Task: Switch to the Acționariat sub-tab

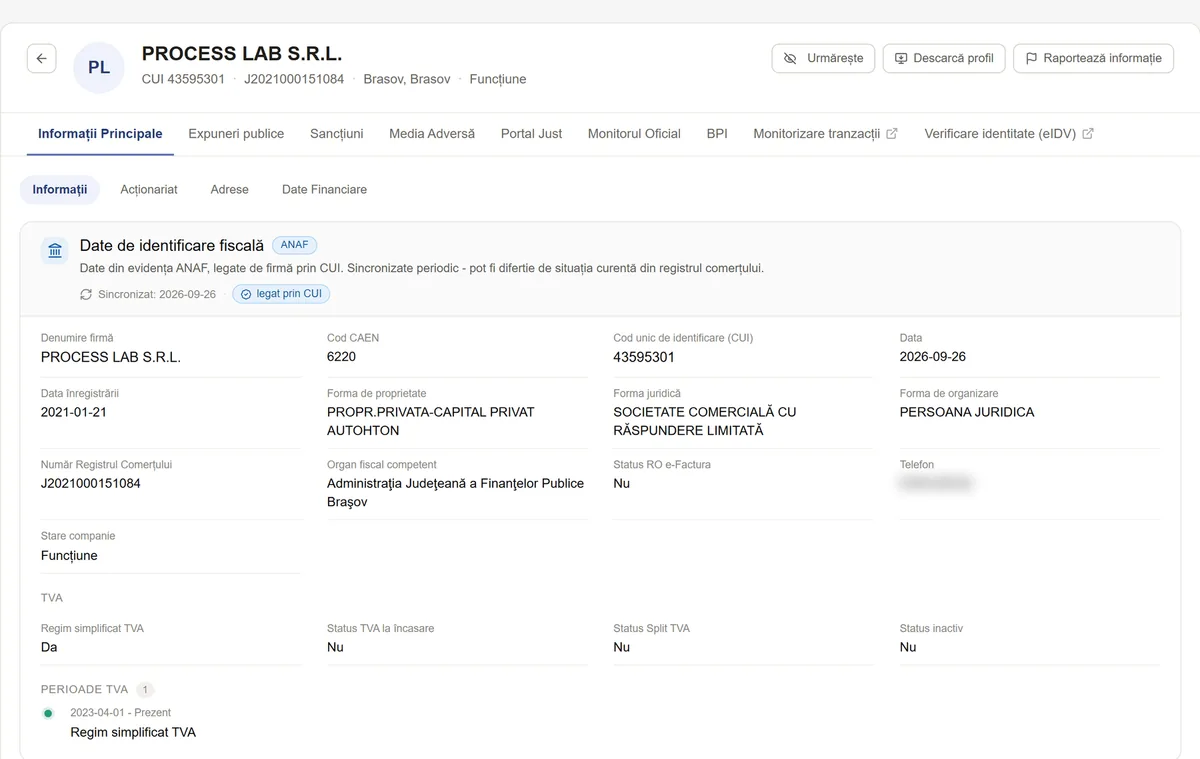Action: (x=149, y=189)
